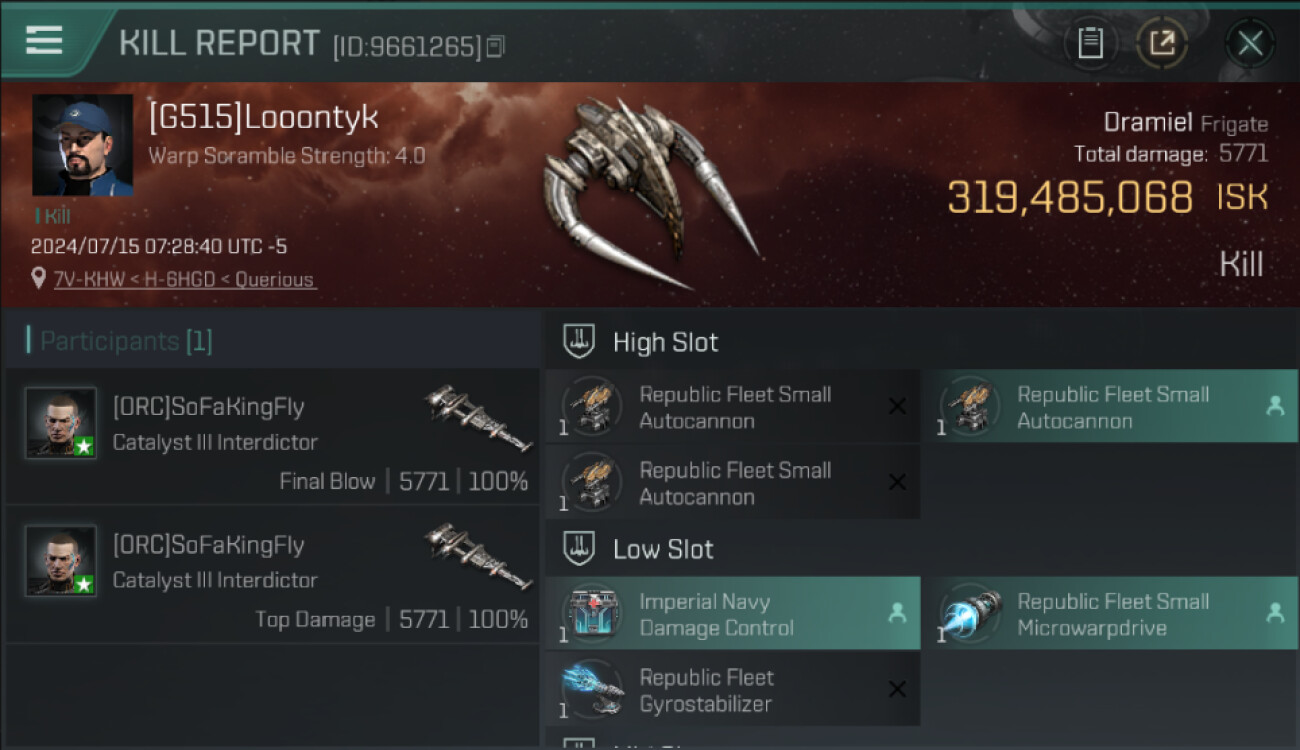Open the hamburger menu
The height and width of the screenshot is (750, 1300).
point(44,40)
